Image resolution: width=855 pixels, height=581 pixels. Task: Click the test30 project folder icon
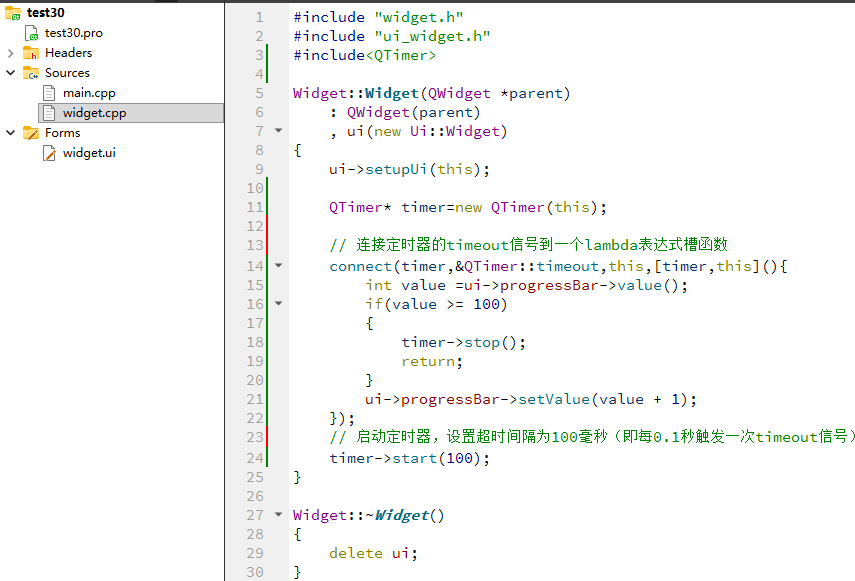tap(13, 13)
